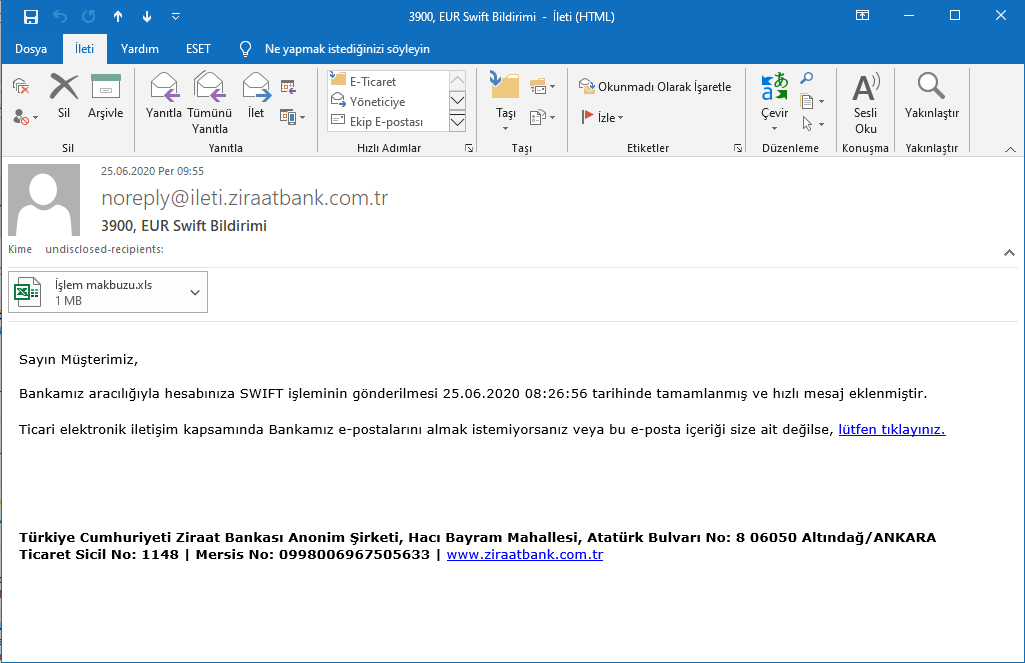The image size is (1025, 663).
Task: Select E-Ticaret quick step
Action: (388, 81)
